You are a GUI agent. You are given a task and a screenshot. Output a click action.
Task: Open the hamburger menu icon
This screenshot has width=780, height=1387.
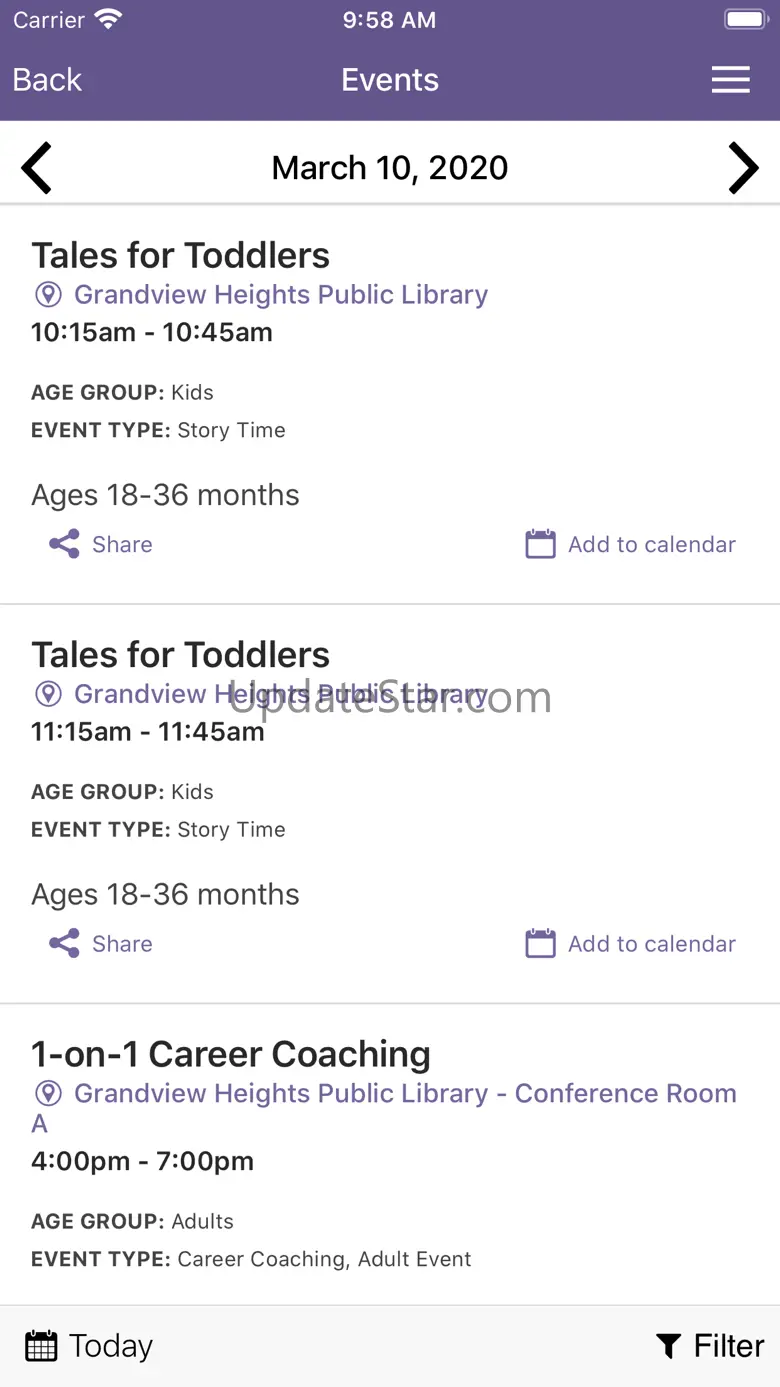click(730, 80)
